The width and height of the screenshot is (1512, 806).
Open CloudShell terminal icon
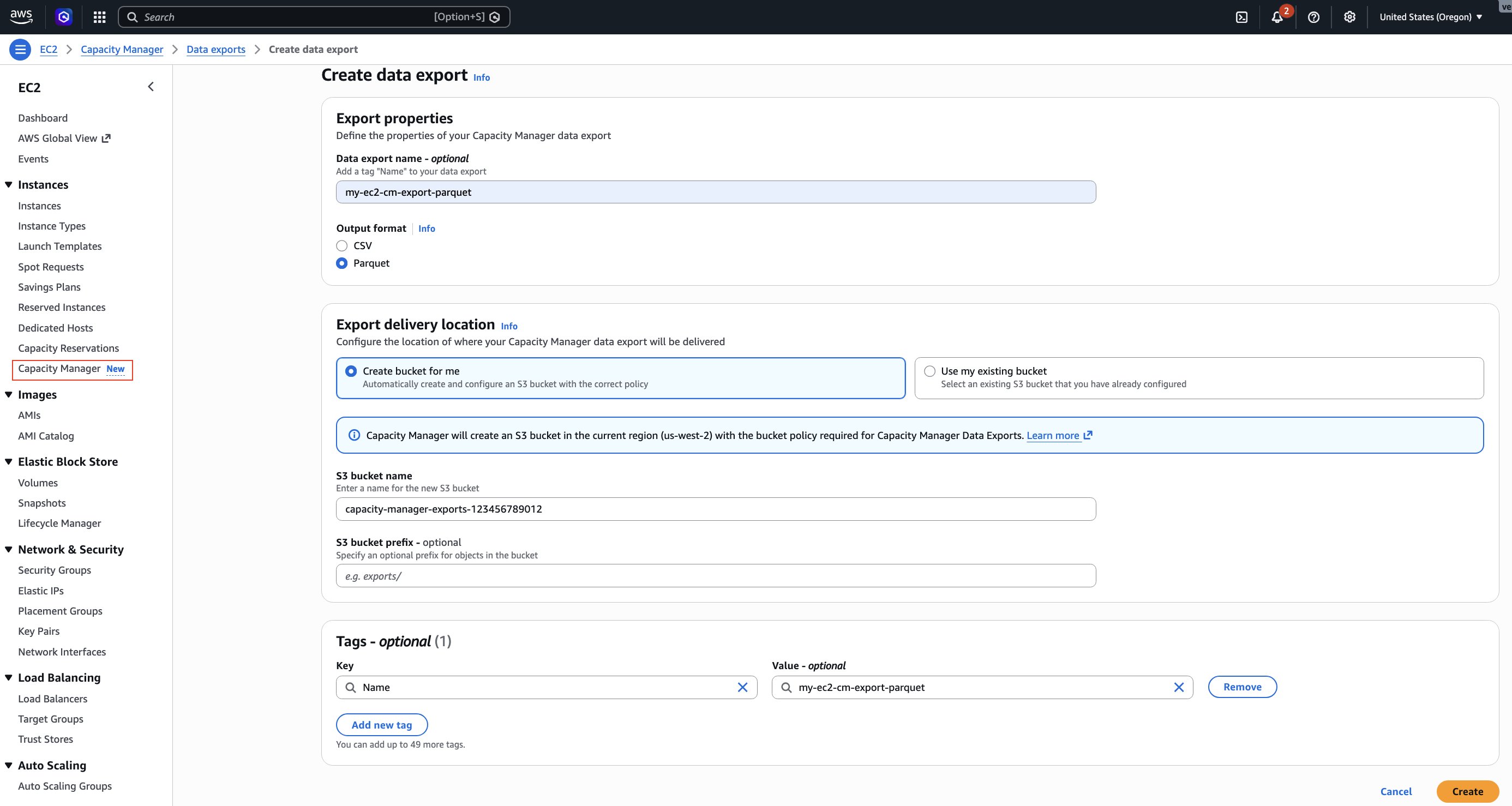[x=1241, y=17]
